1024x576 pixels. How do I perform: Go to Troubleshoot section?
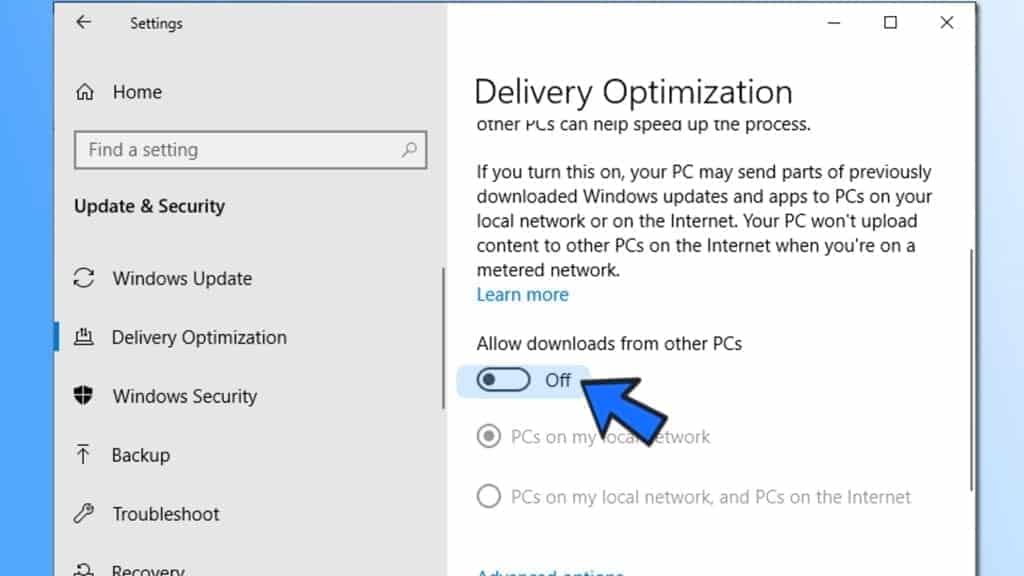pos(166,514)
